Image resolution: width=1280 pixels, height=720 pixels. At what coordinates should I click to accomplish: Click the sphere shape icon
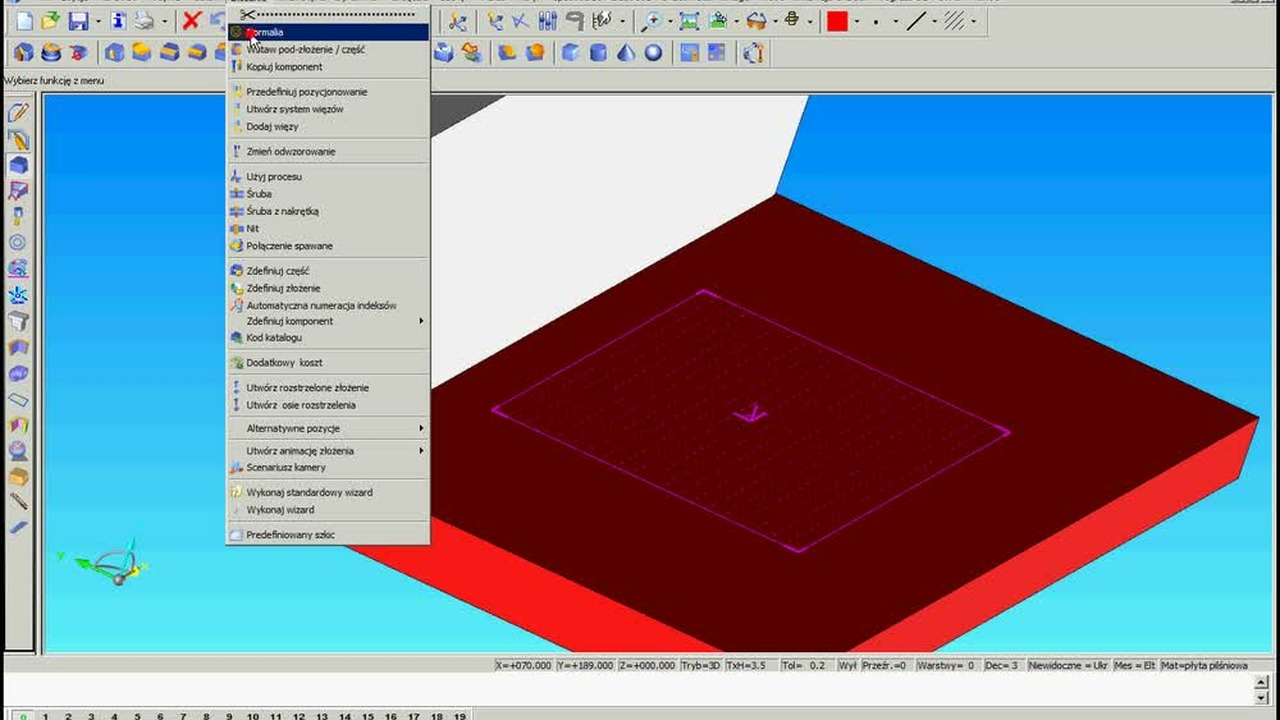(654, 53)
